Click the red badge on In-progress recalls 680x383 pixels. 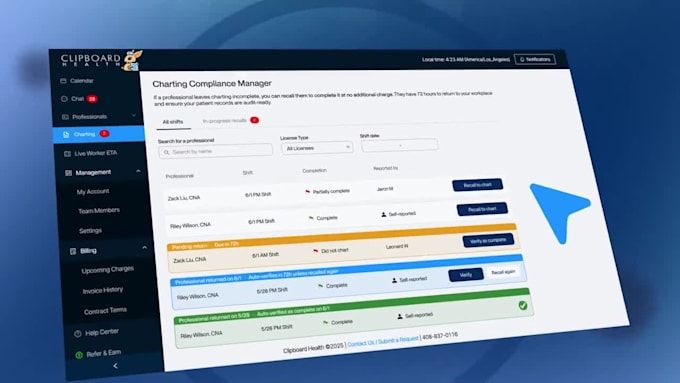[255, 120]
